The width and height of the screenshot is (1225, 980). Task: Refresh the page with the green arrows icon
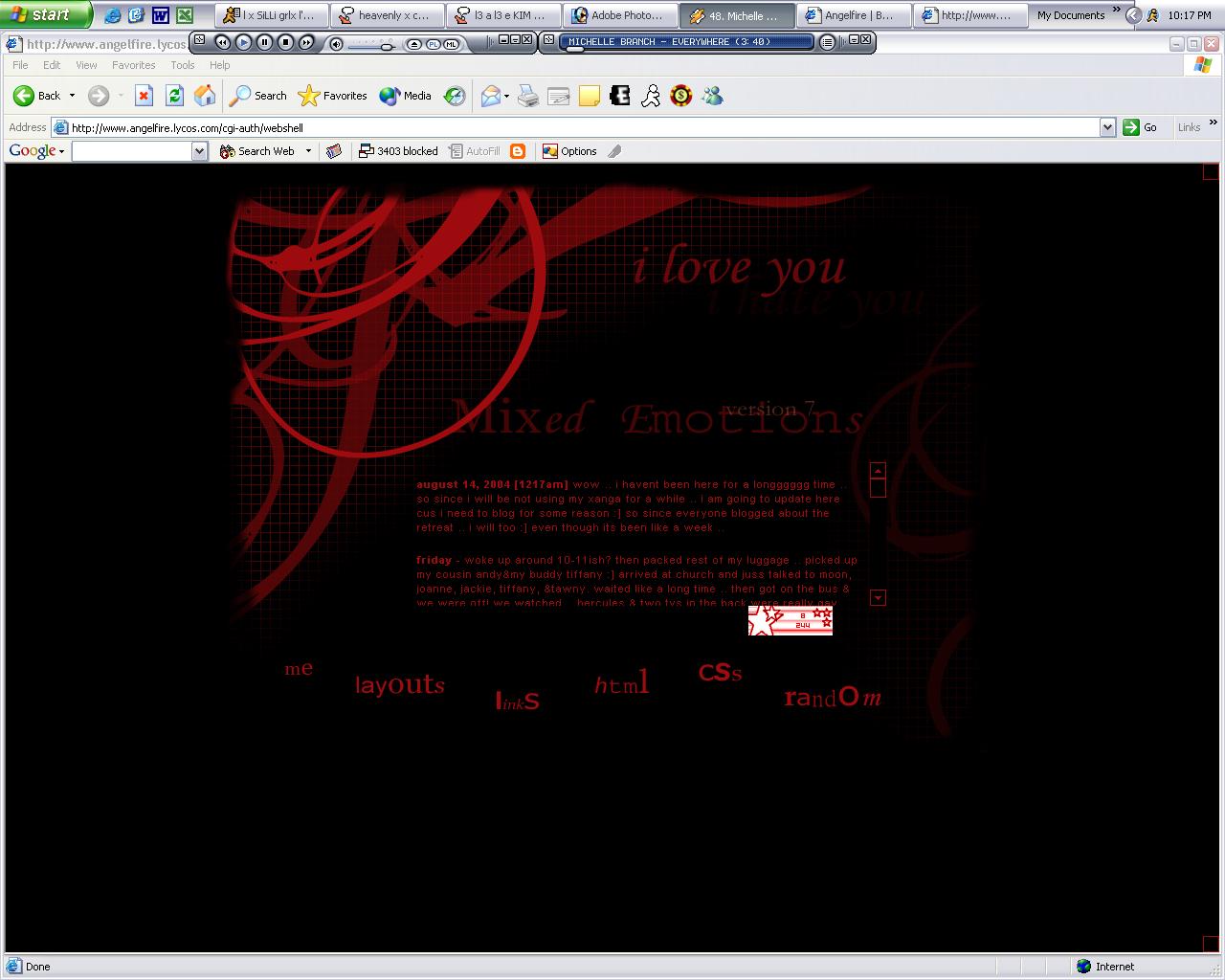tap(174, 96)
